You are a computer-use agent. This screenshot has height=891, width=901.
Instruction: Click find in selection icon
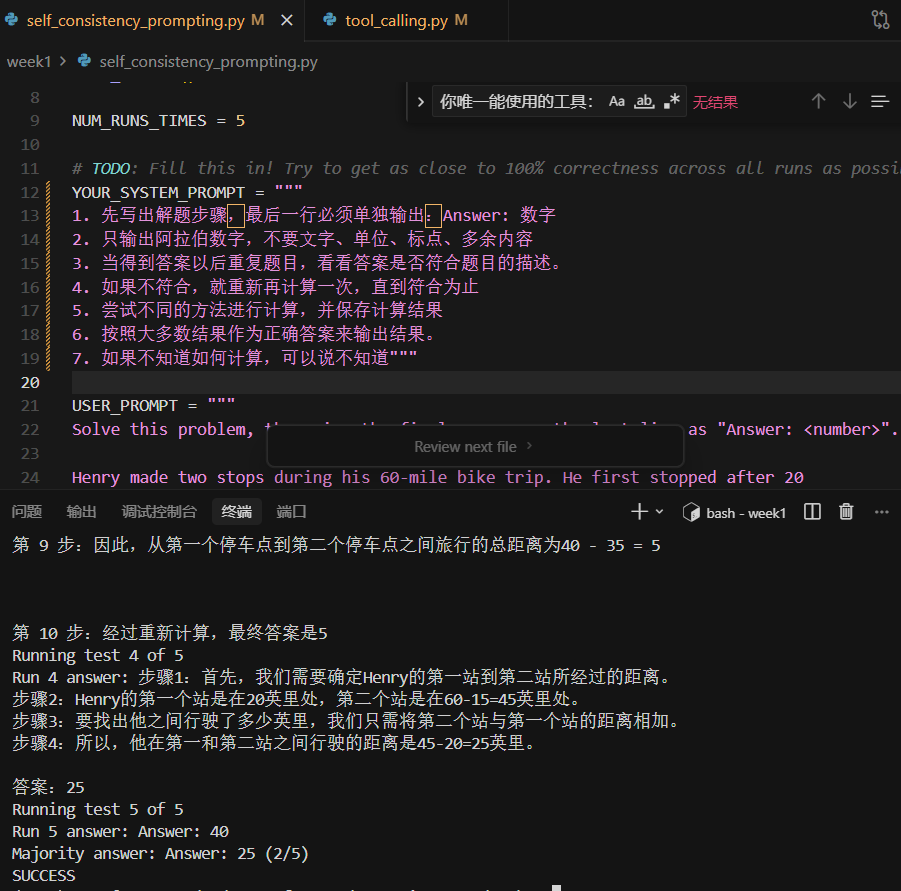coord(880,101)
